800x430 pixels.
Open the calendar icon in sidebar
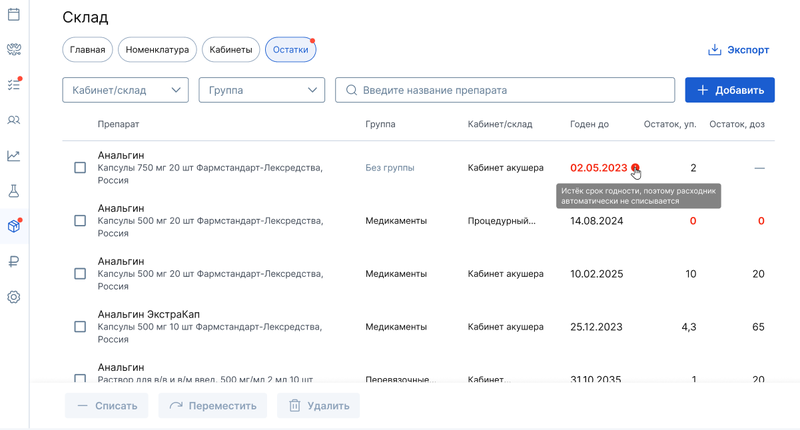pos(14,14)
